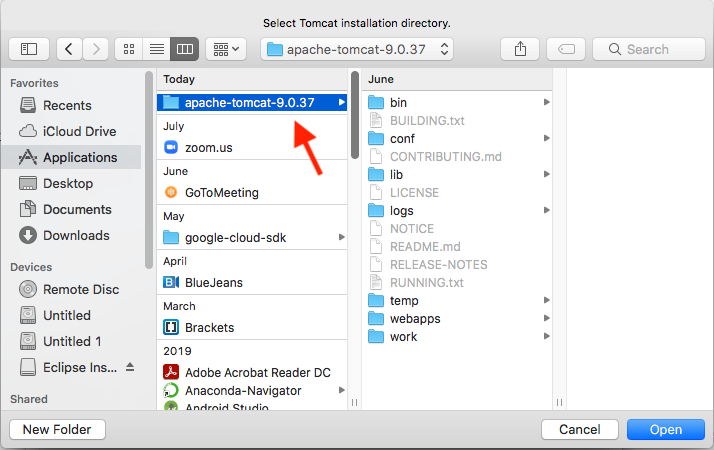Click the BUILDING.txt file
The height and width of the screenshot is (450, 714).
tap(457, 120)
